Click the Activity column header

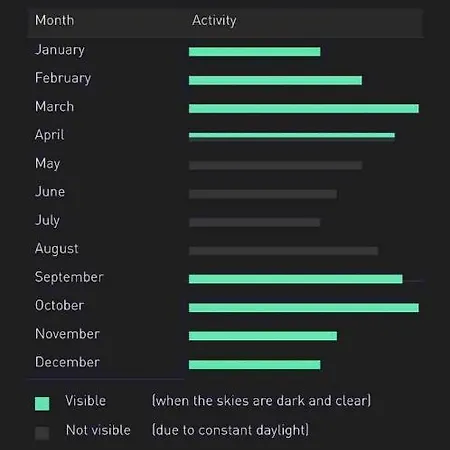point(214,20)
